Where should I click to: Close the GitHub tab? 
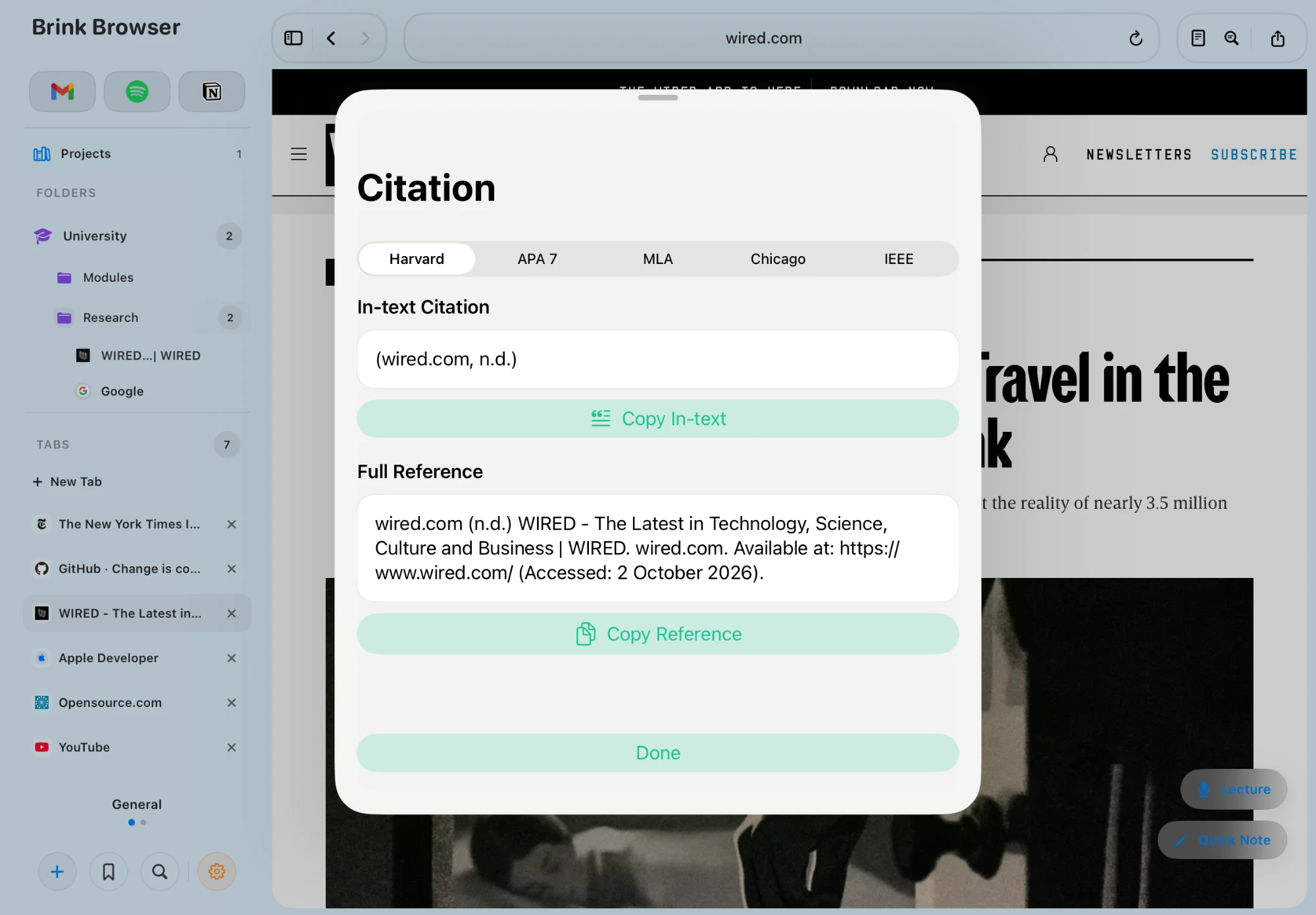pyautogui.click(x=232, y=569)
